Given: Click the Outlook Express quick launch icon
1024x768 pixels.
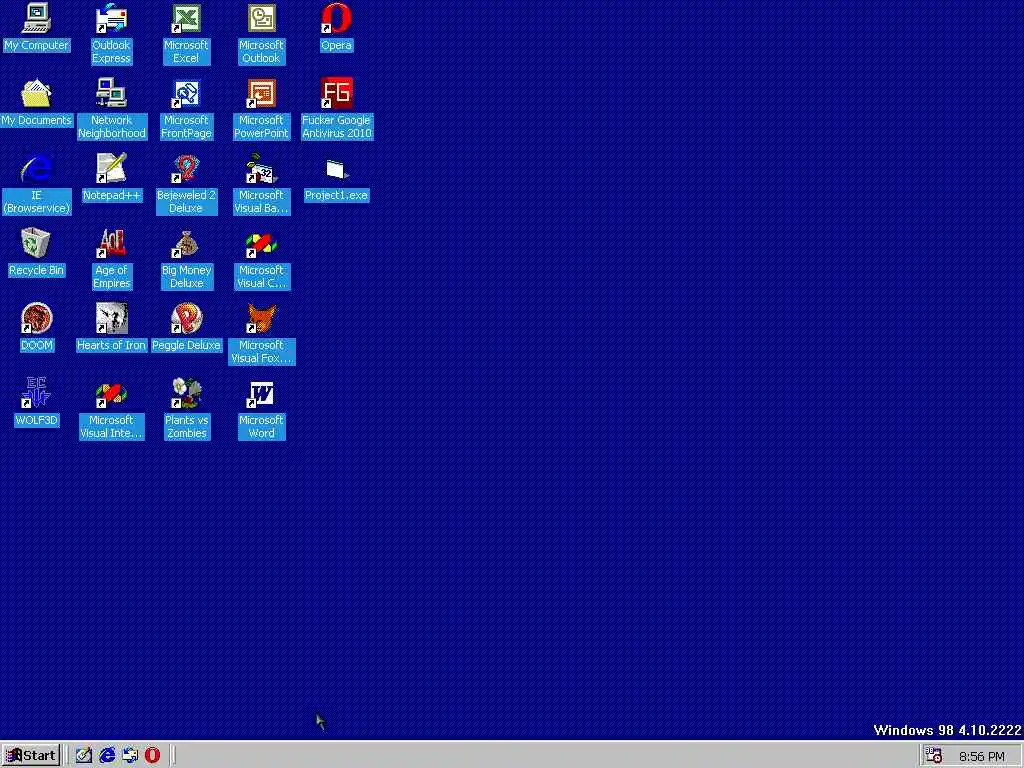Looking at the screenshot, I should [x=130, y=756].
